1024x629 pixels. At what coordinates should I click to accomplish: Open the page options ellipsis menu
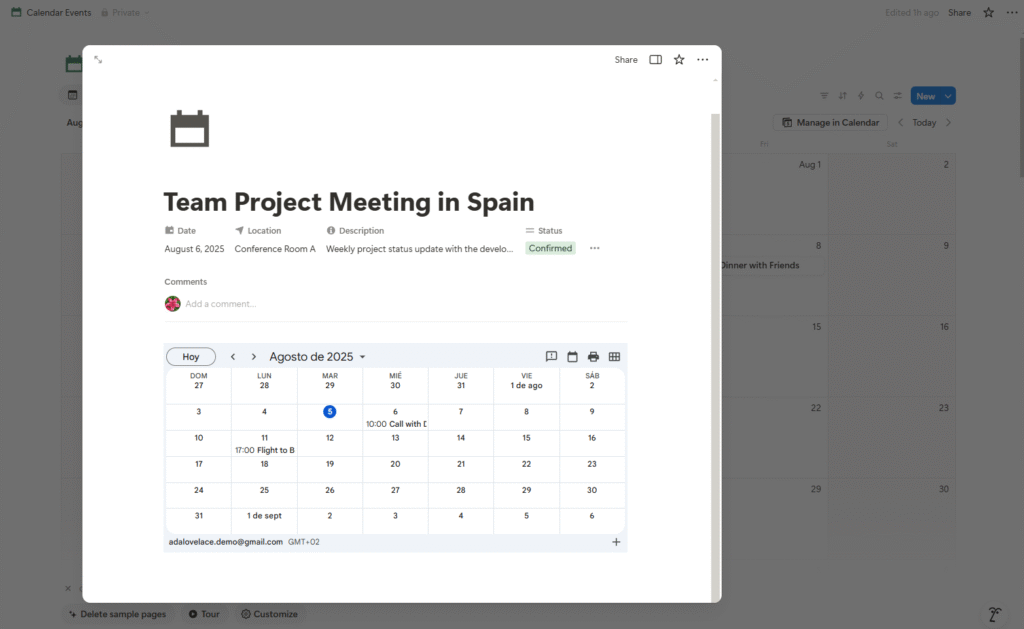click(702, 59)
